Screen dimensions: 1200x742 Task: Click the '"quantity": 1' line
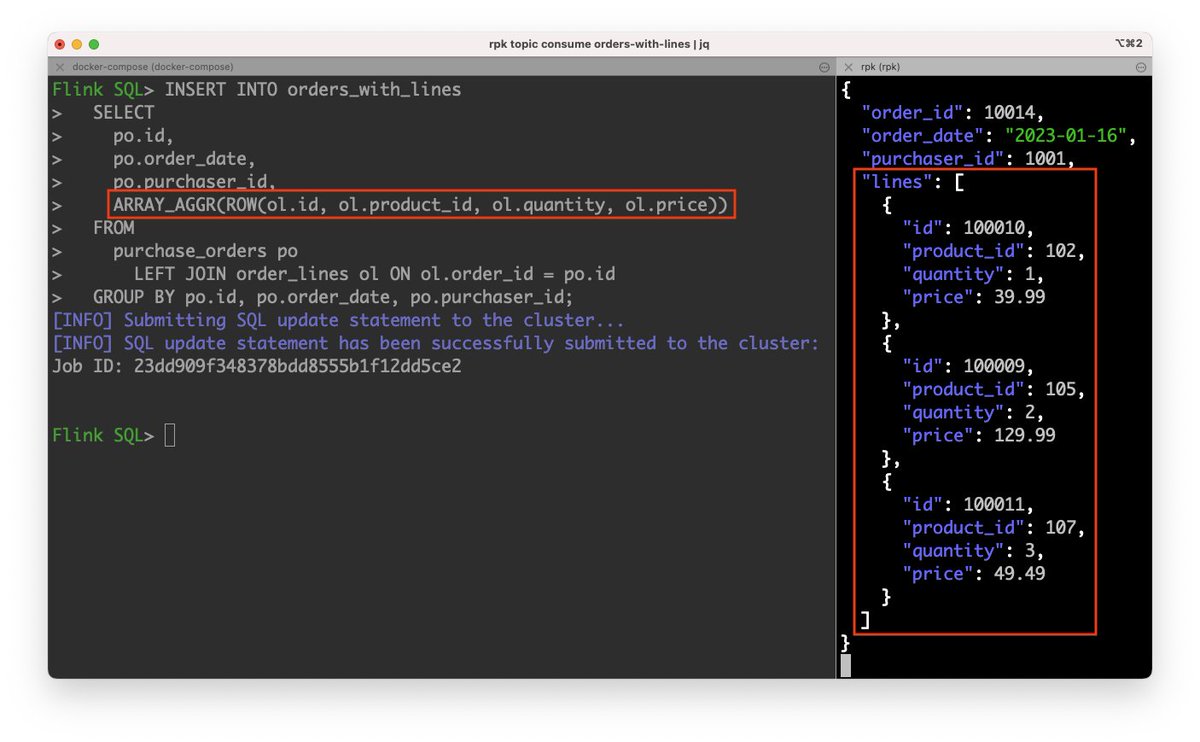coord(973,273)
